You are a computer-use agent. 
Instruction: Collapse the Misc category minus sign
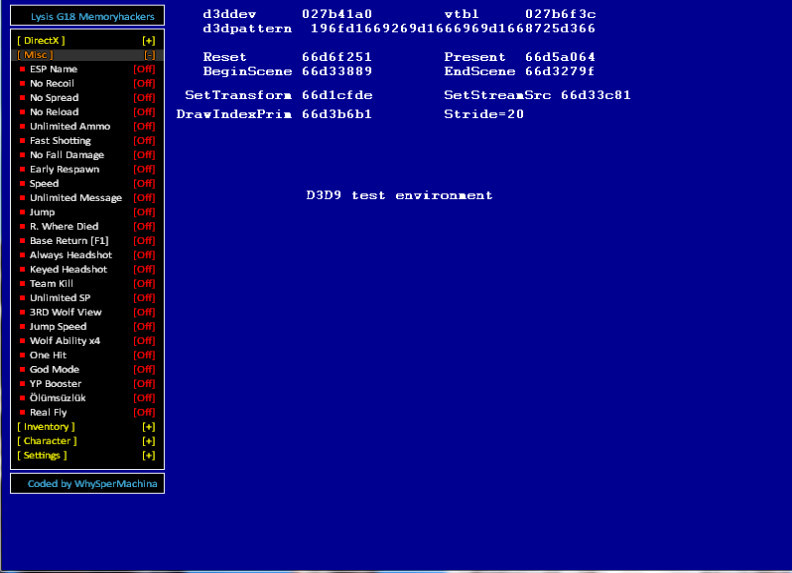point(150,55)
